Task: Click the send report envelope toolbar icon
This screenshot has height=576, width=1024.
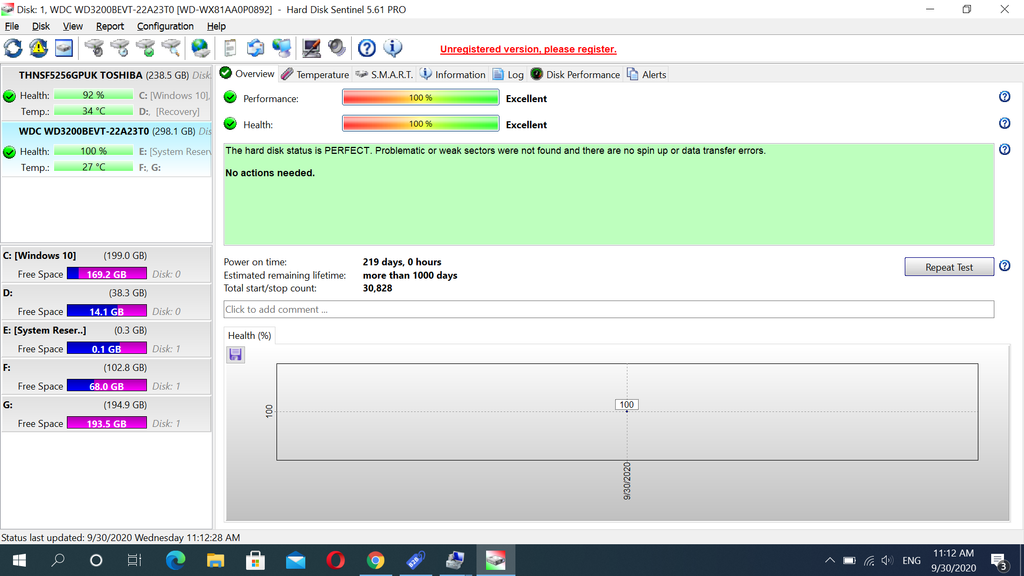Action: [255, 48]
